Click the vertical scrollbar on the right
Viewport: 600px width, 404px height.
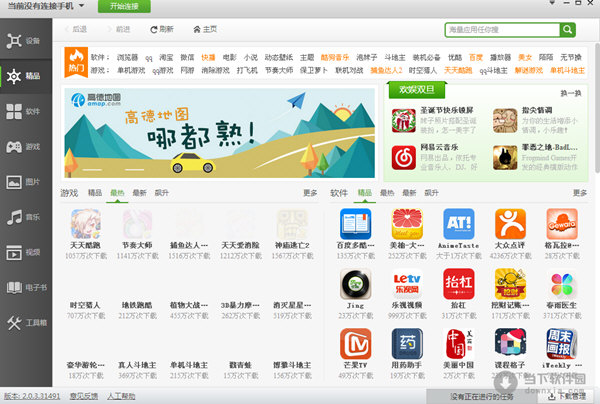[x=597, y=107]
